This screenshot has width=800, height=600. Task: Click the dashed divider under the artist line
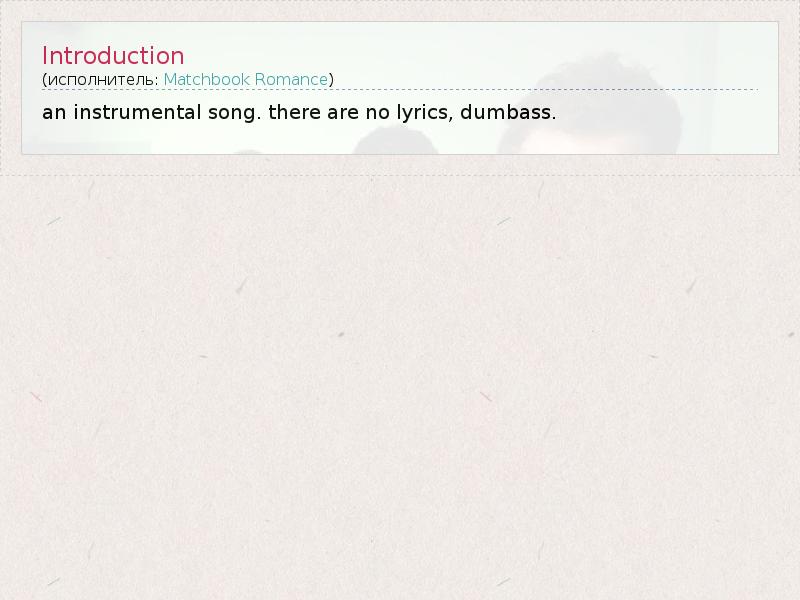point(400,89)
